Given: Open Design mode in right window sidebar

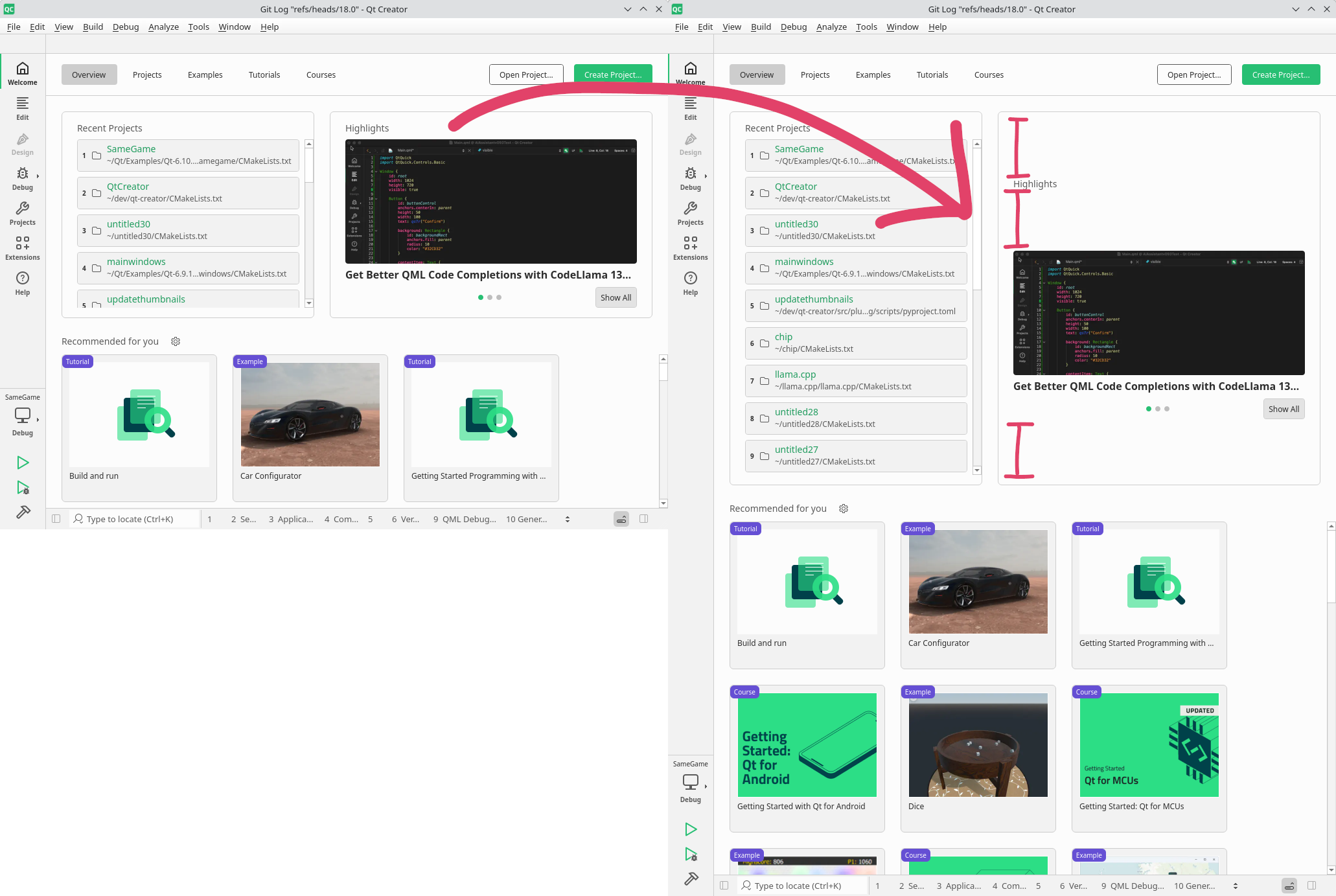Looking at the screenshot, I should coord(691,143).
